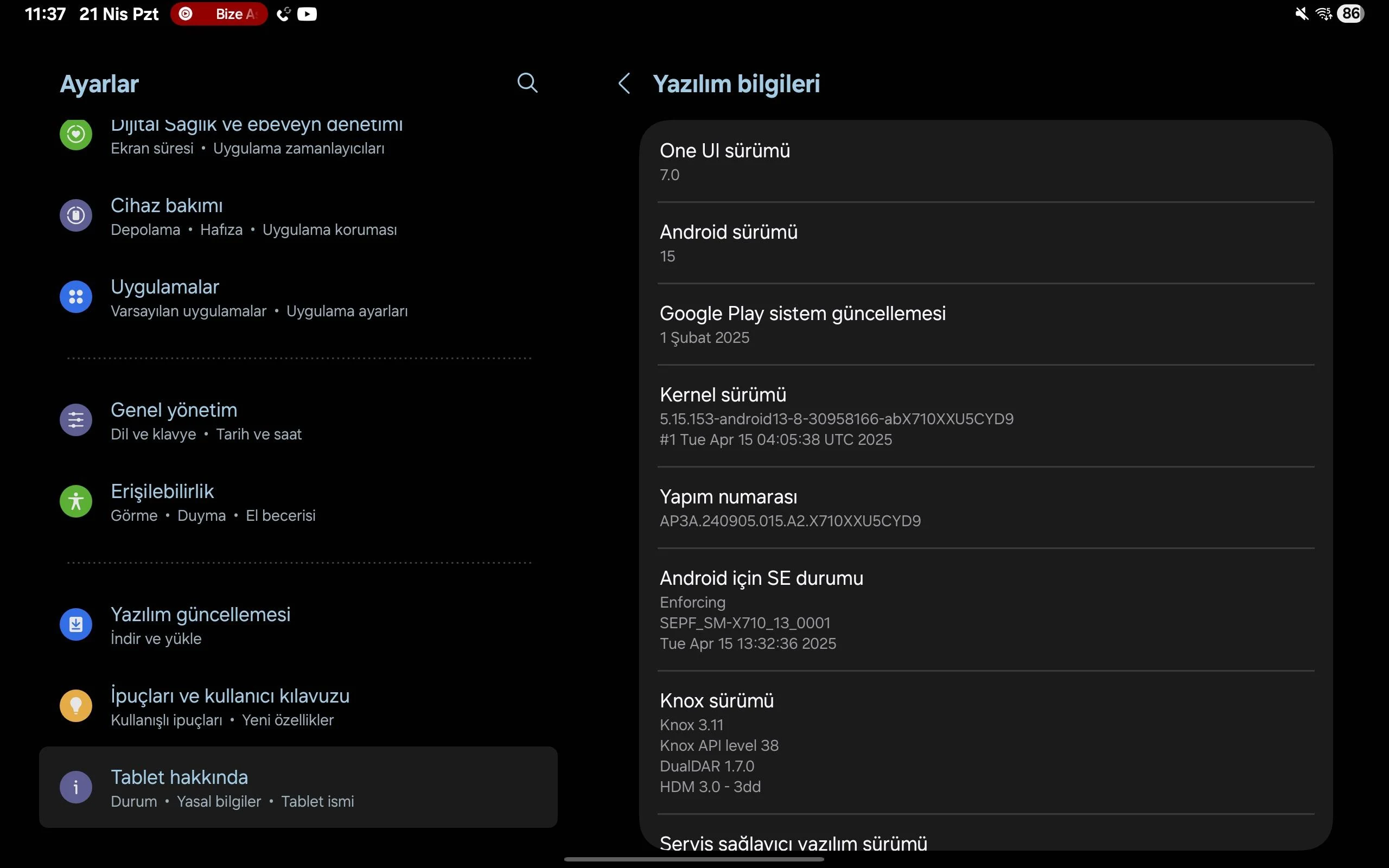Open Genel yönetim settings

298,421
